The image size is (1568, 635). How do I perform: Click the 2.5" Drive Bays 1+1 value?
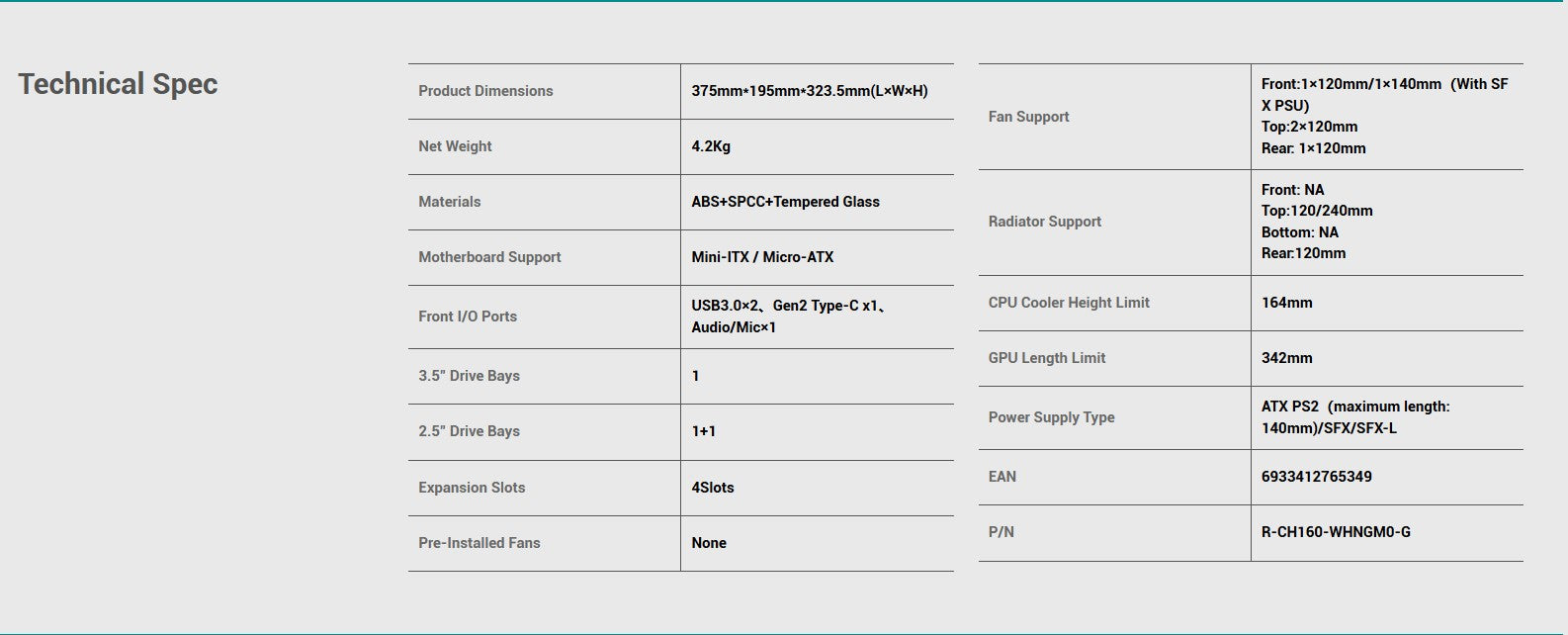click(x=704, y=431)
